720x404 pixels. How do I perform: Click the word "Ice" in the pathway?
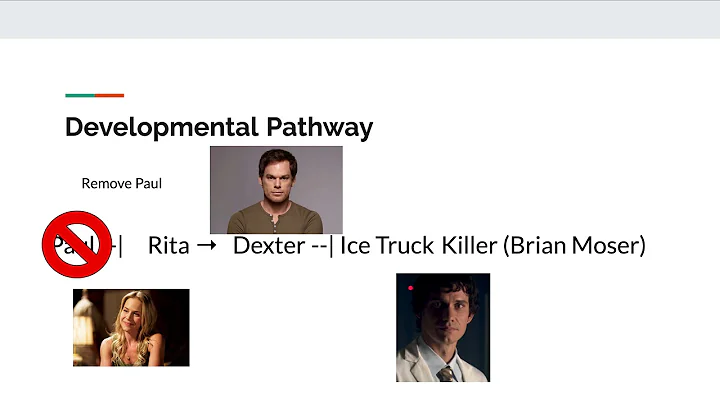[x=355, y=245]
